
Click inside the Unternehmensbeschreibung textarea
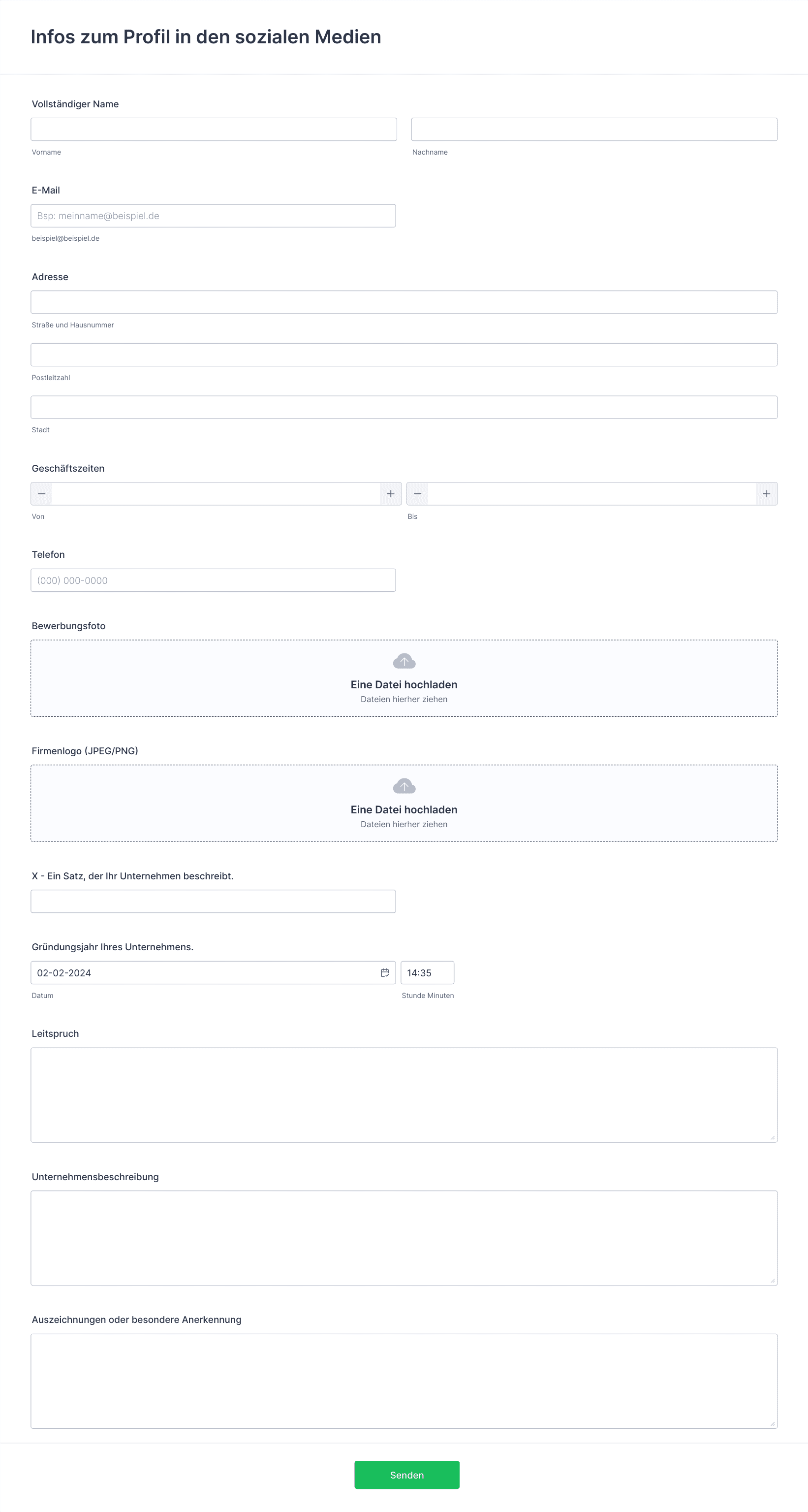[x=404, y=1238]
